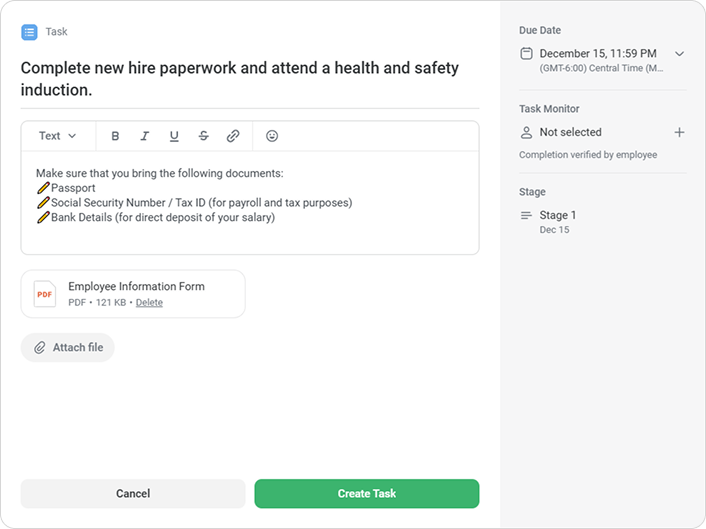This screenshot has height=529, width=706.
Task: Open the emoji picker
Action: point(272,136)
